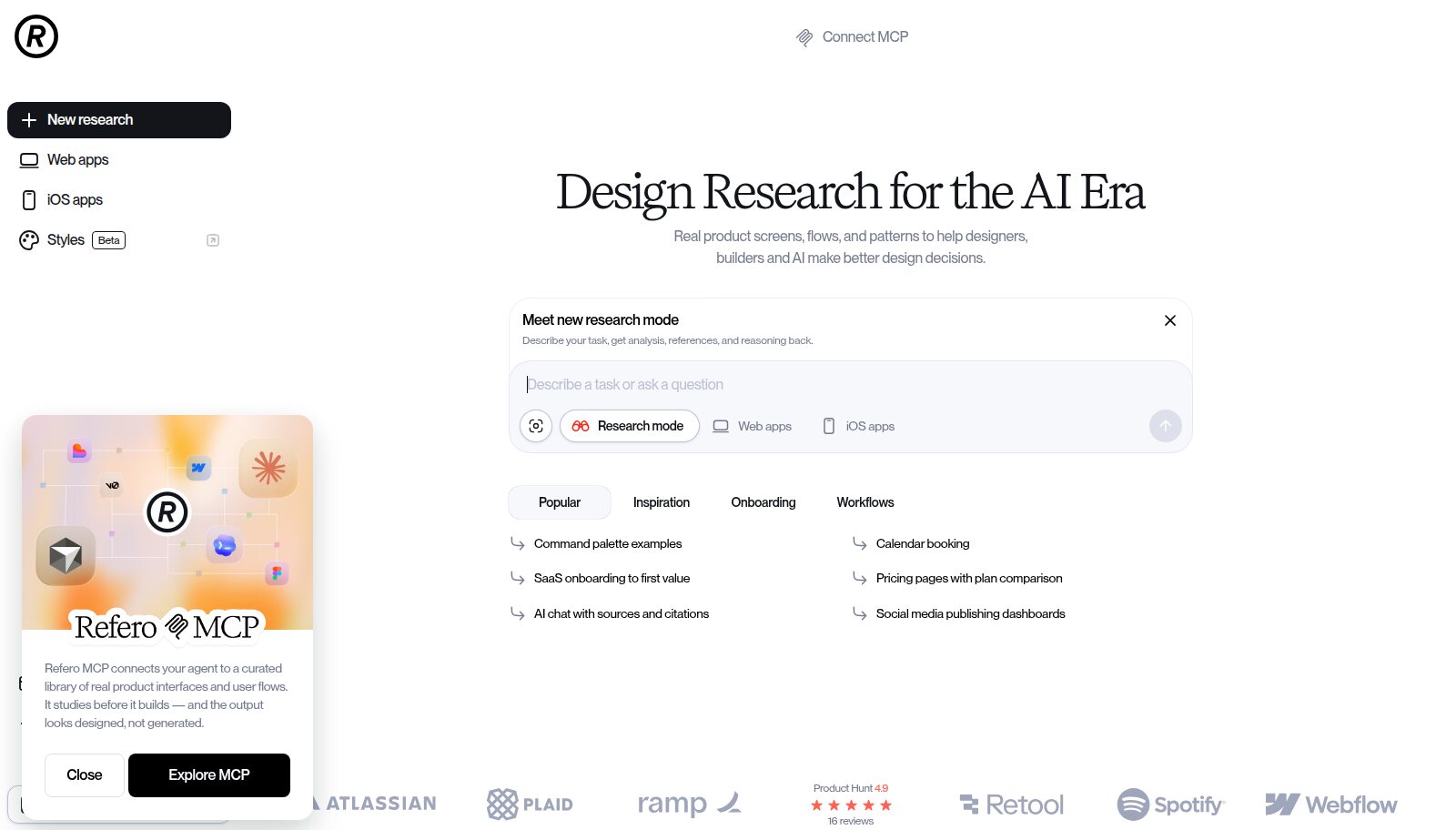Choose Pricing pages with plan comparison
The width and height of the screenshot is (1456, 830).
[x=969, y=578]
